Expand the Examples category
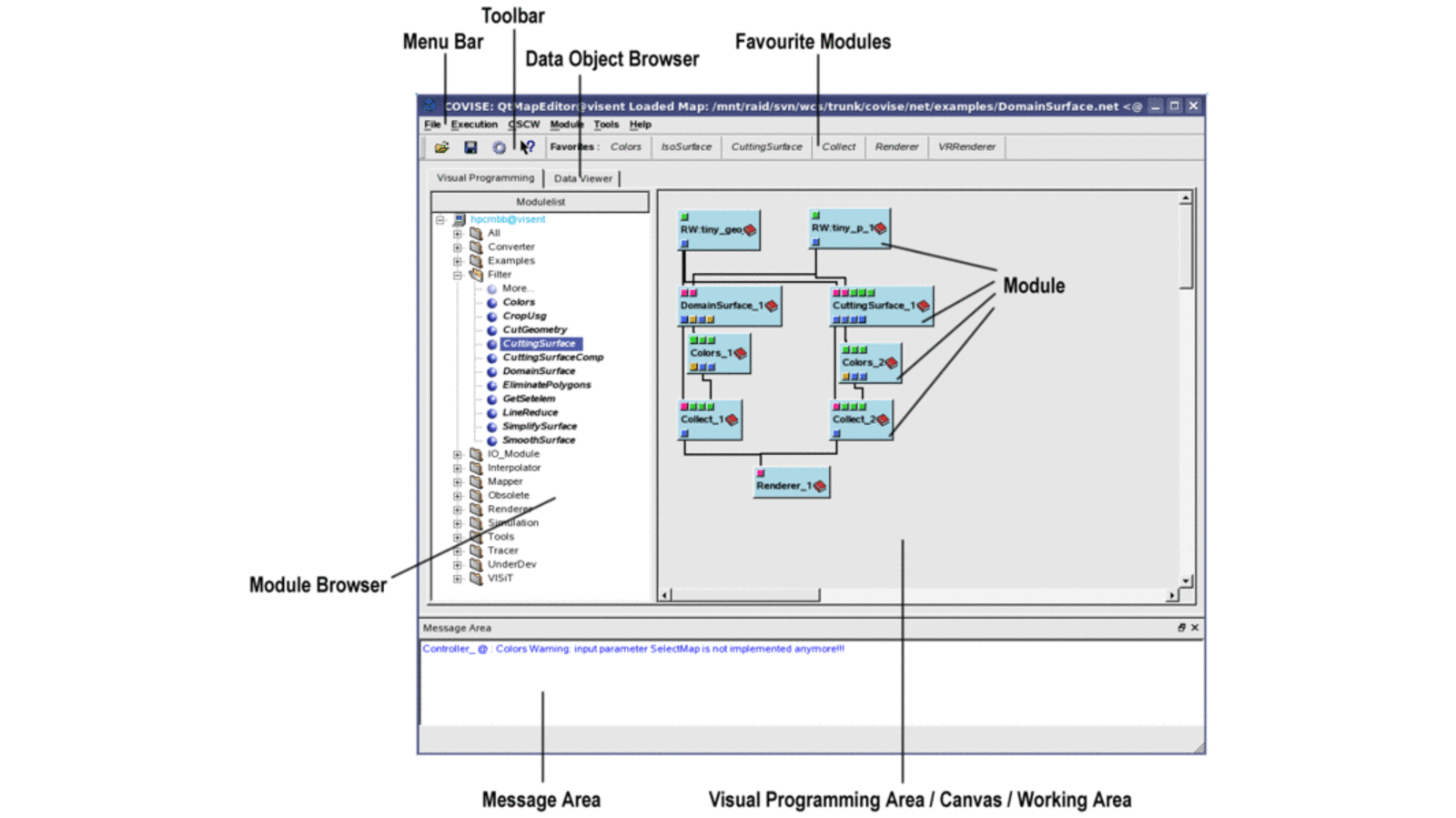 (x=458, y=261)
